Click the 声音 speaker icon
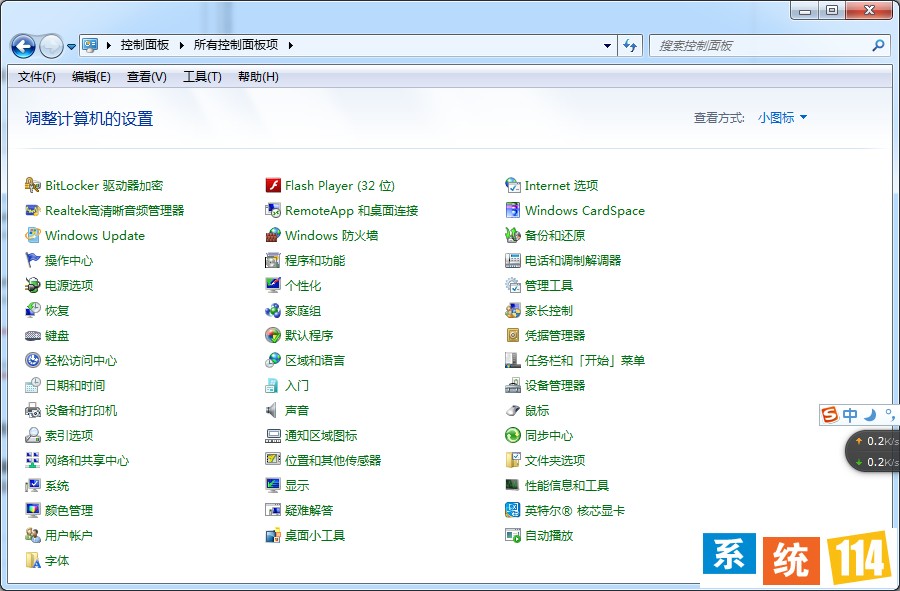This screenshot has width=900, height=591. (x=273, y=410)
